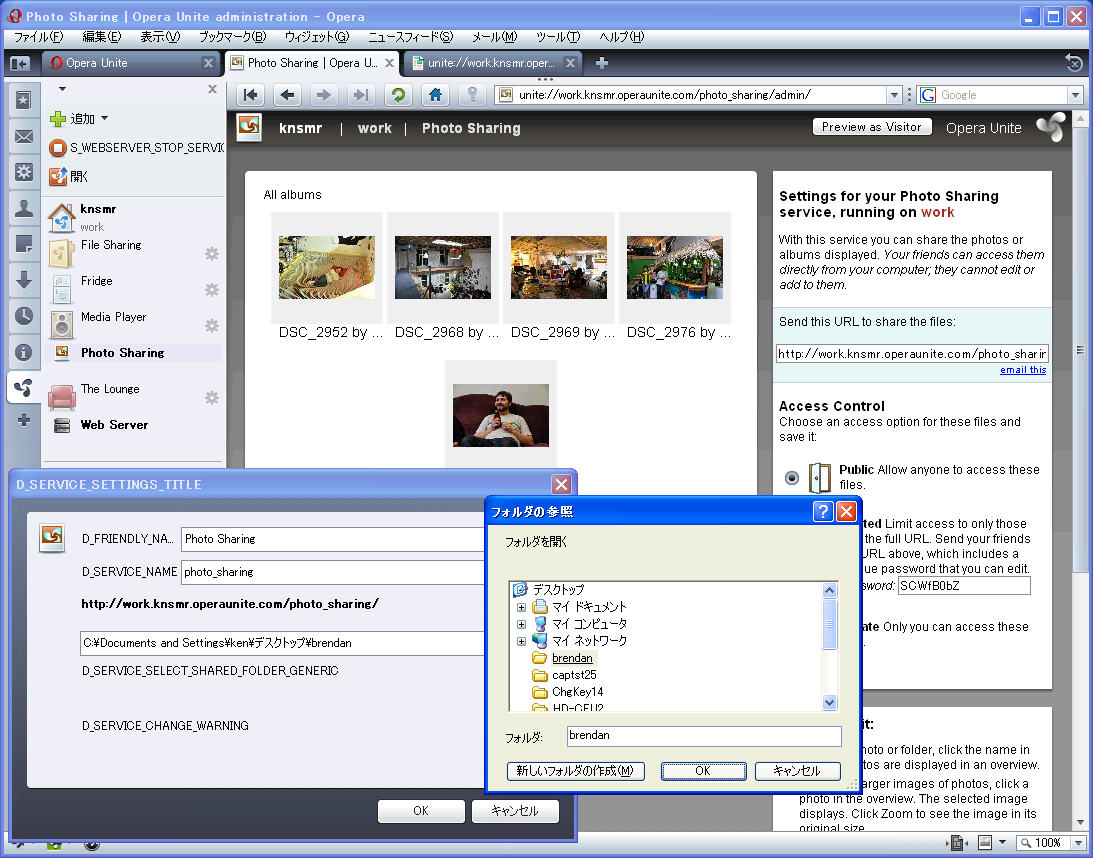The image size is (1093, 858).
Task: Open a new tab with plus icon
Action: [602, 63]
